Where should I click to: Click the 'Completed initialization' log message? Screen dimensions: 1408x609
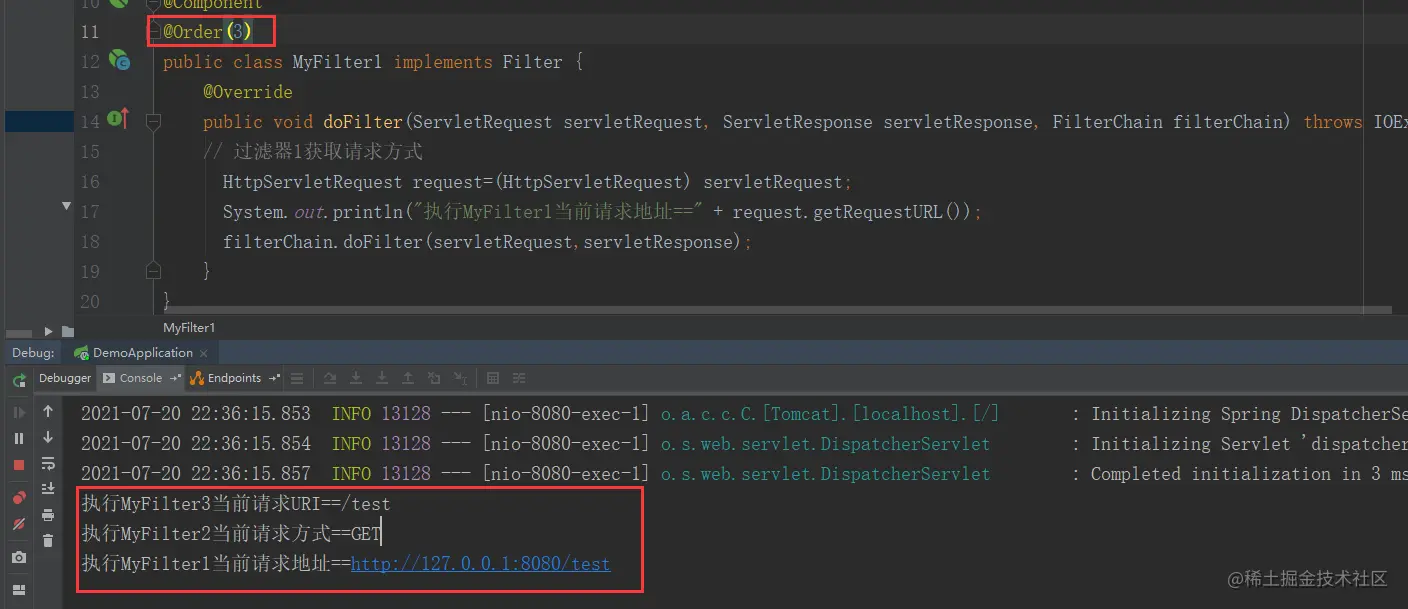point(1249,474)
